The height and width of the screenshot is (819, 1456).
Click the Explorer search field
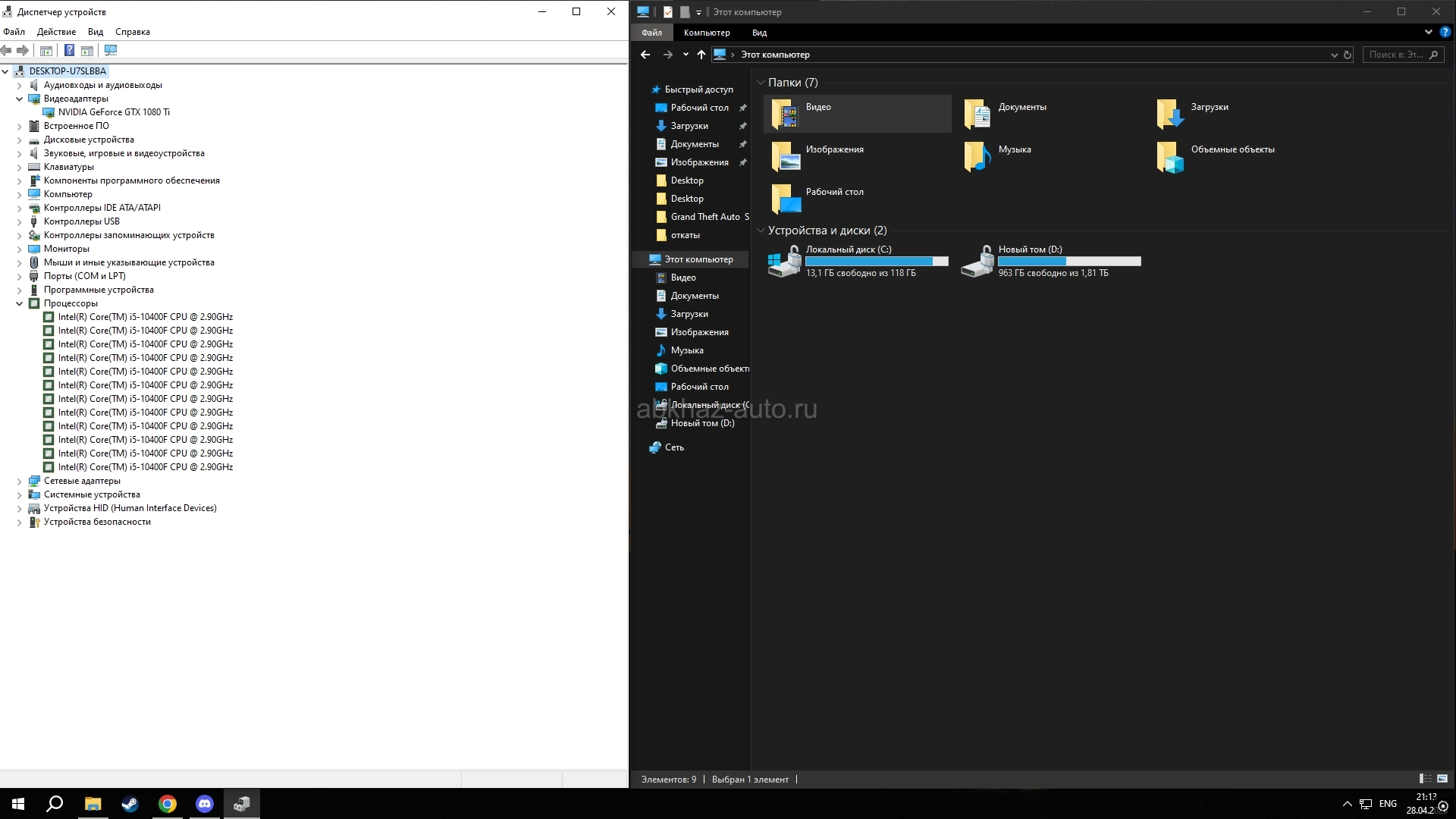pos(1396,55)
